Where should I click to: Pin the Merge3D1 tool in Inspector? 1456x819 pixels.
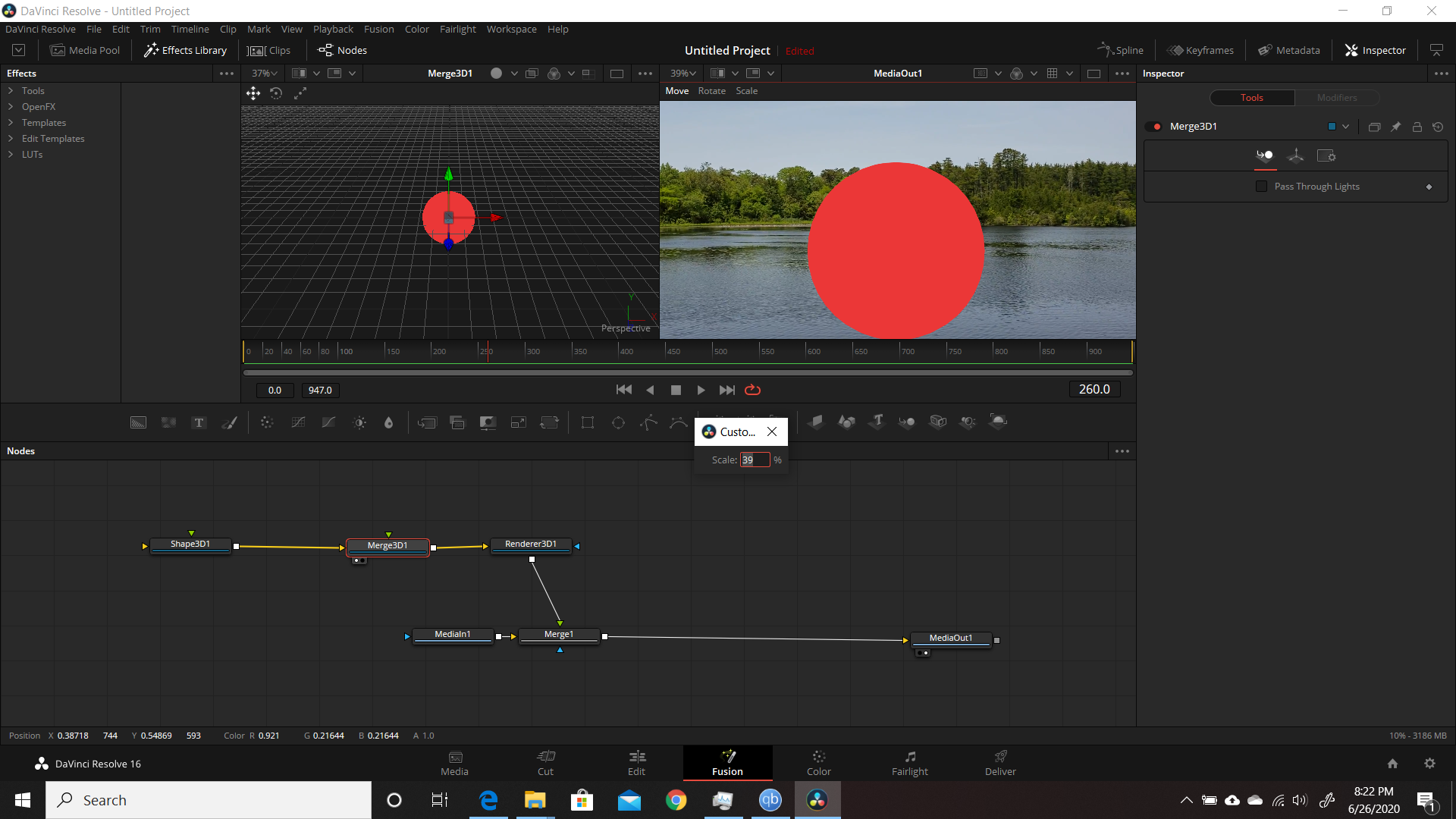(x=1395, y=127)
